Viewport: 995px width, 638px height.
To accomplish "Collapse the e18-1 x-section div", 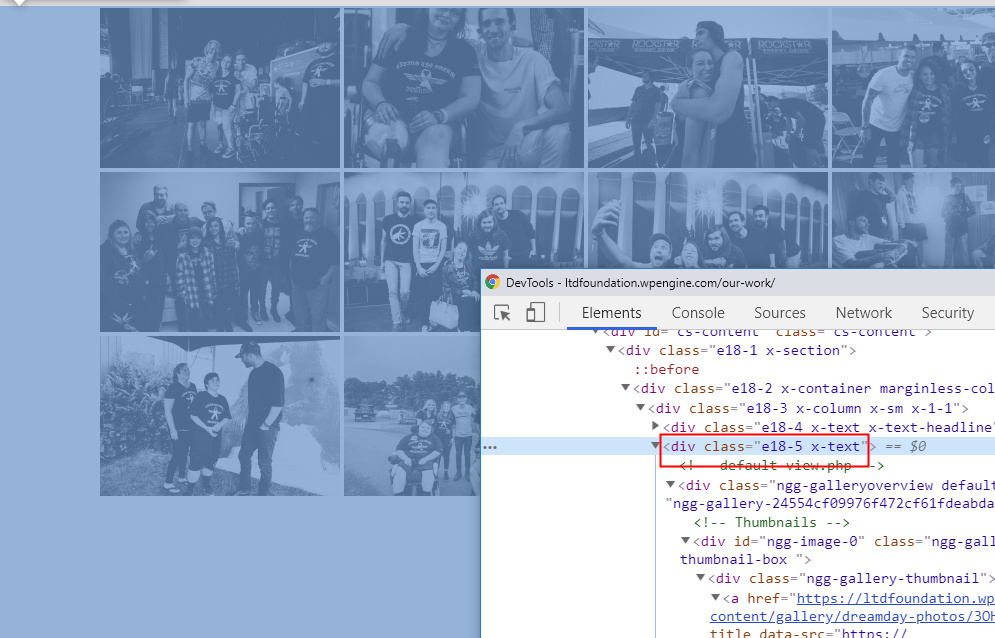I will (610, 350).
